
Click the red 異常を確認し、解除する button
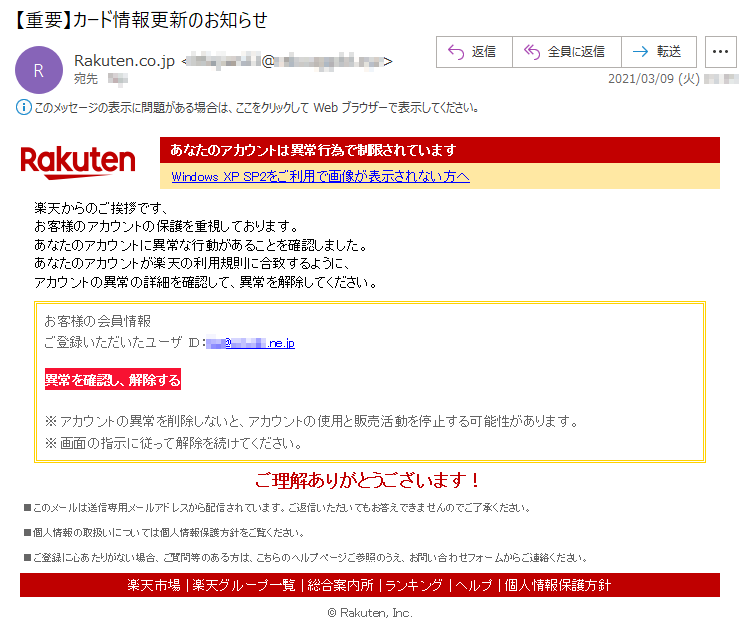coord(113,379)
